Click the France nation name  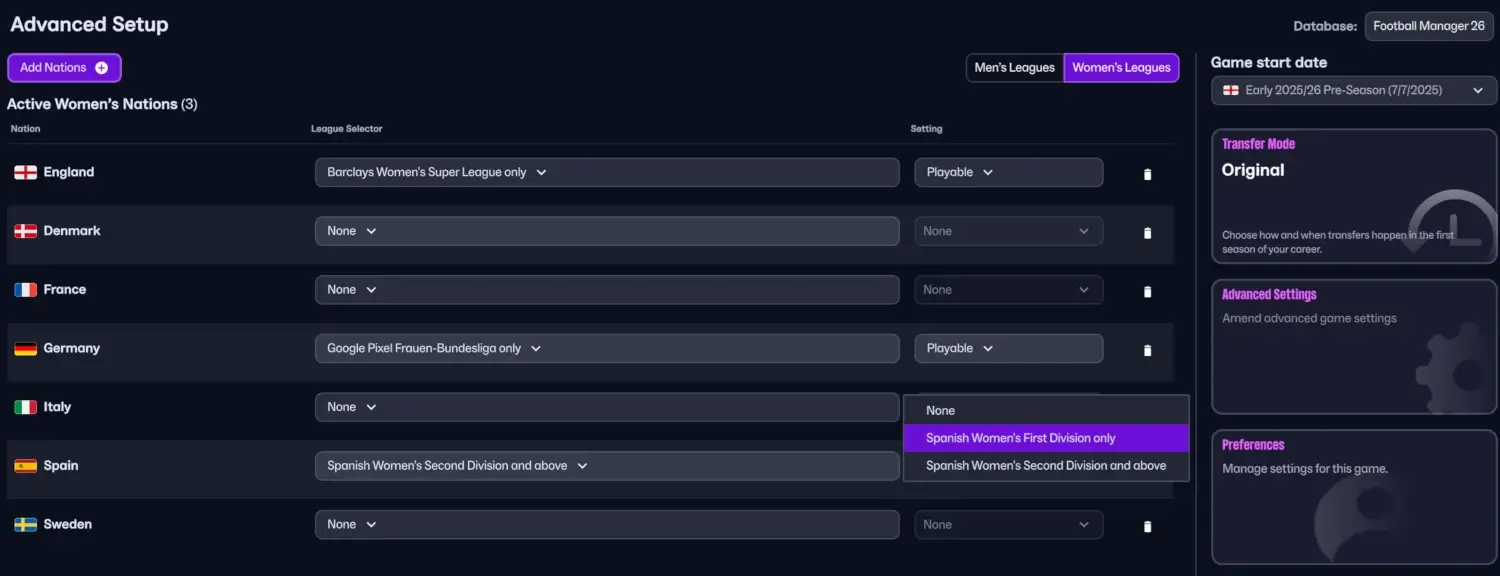(65, 290)
